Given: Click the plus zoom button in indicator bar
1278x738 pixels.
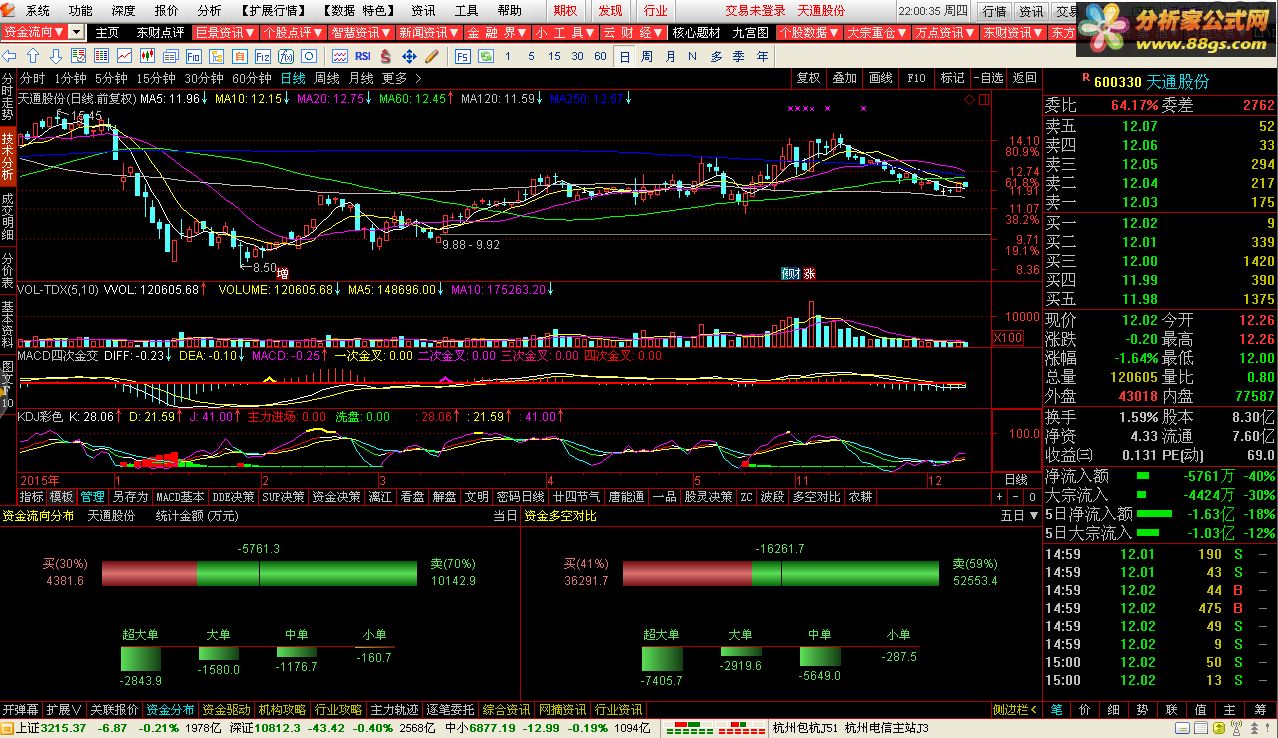Looking at the screenshot, I should pyautogui.click(x=999, y=496).
